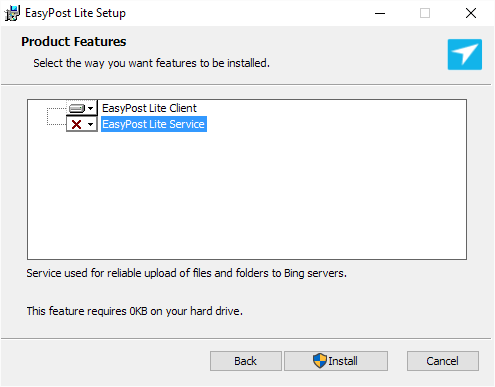Abort the setup with the Cancel button
This screenshot has width=495, height=387.
[443, 361]
